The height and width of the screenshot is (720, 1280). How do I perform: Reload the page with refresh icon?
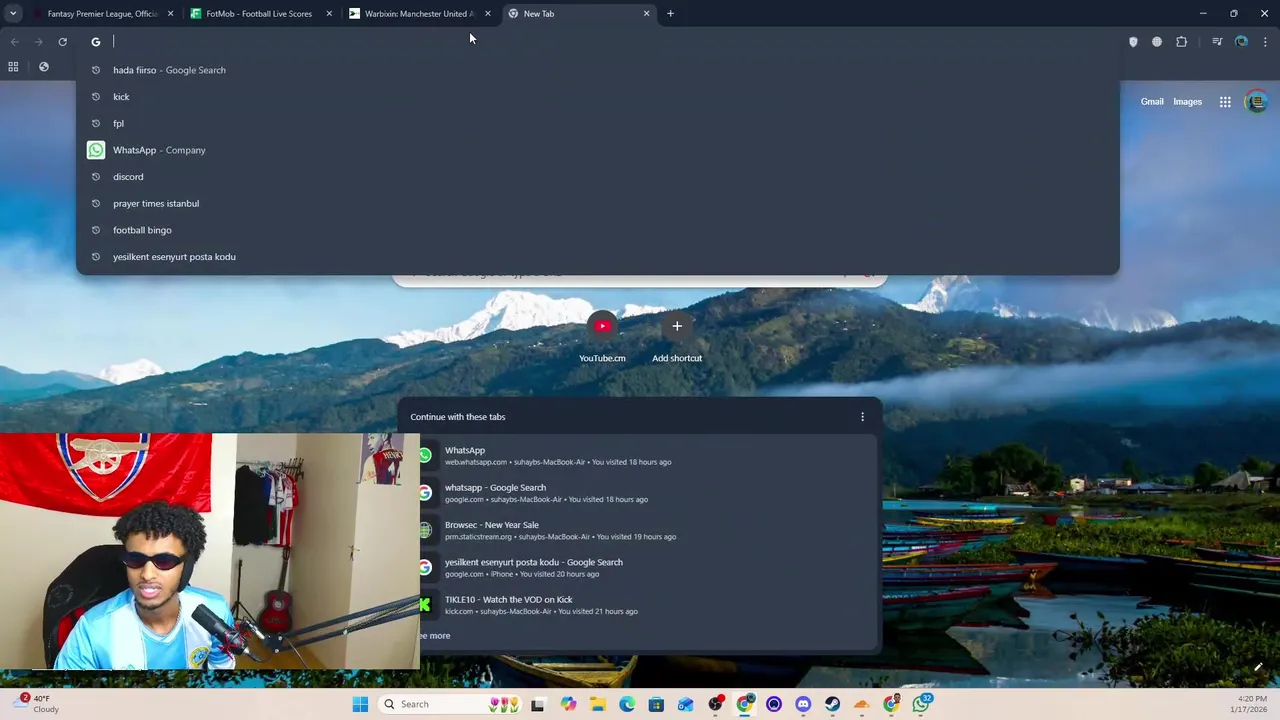(x=62, y=42)
